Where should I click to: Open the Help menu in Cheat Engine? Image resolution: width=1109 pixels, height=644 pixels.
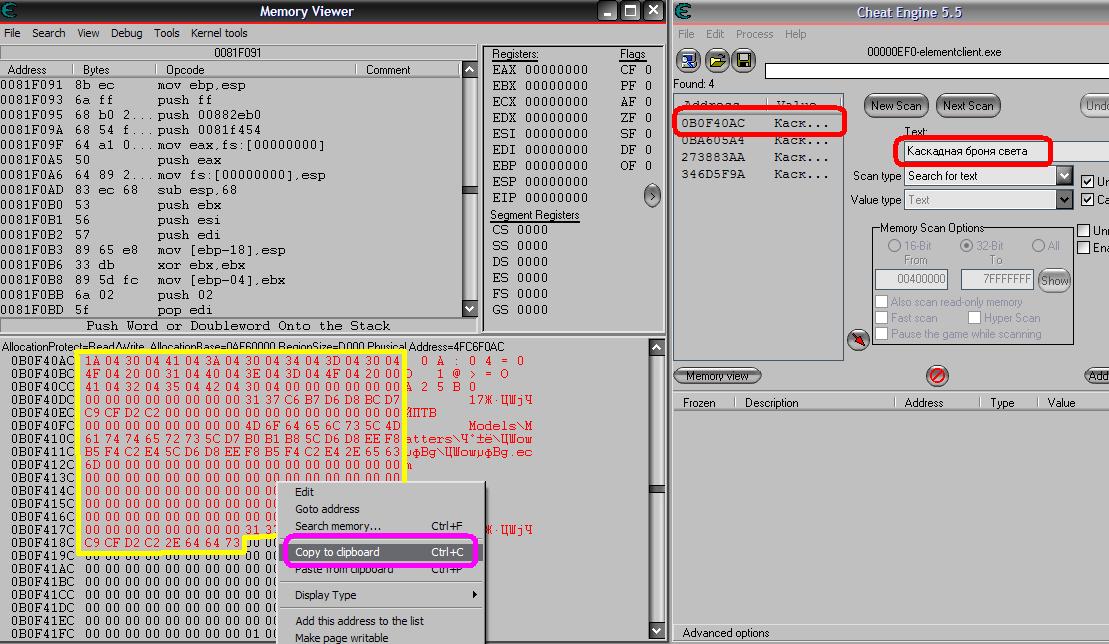795,34
